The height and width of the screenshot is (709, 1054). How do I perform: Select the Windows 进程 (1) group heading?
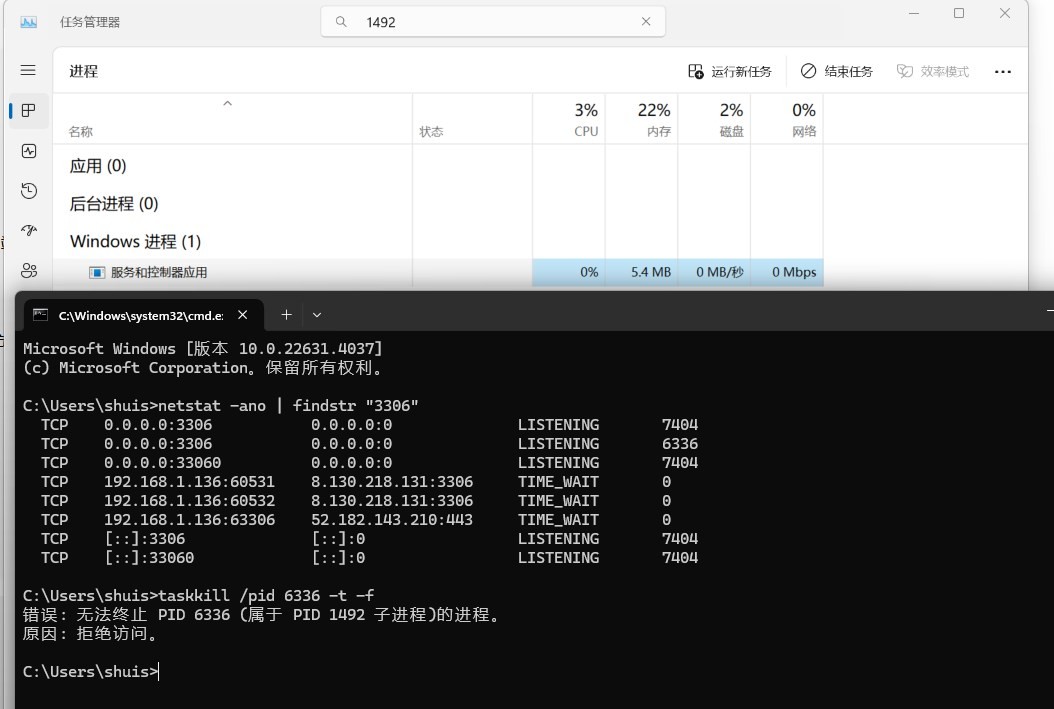[135, 241]
